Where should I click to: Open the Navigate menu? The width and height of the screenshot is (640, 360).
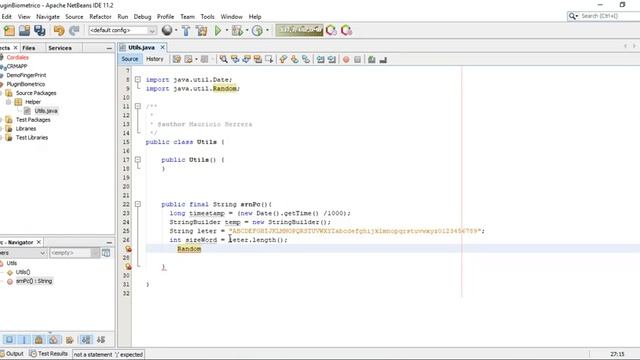click(x=48, y=17)
